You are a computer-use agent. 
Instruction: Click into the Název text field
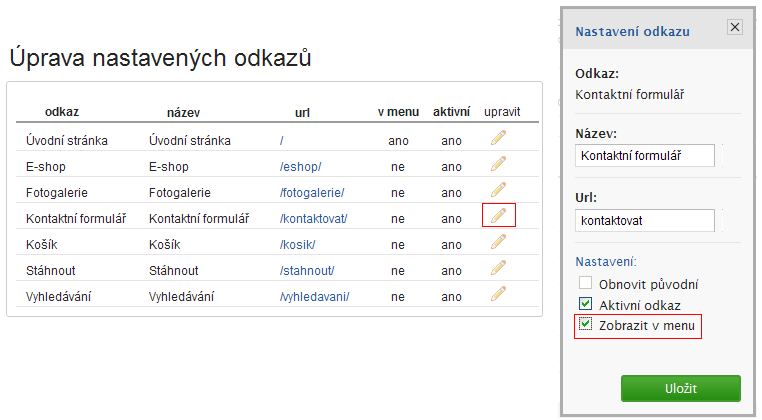click(645, 155)
